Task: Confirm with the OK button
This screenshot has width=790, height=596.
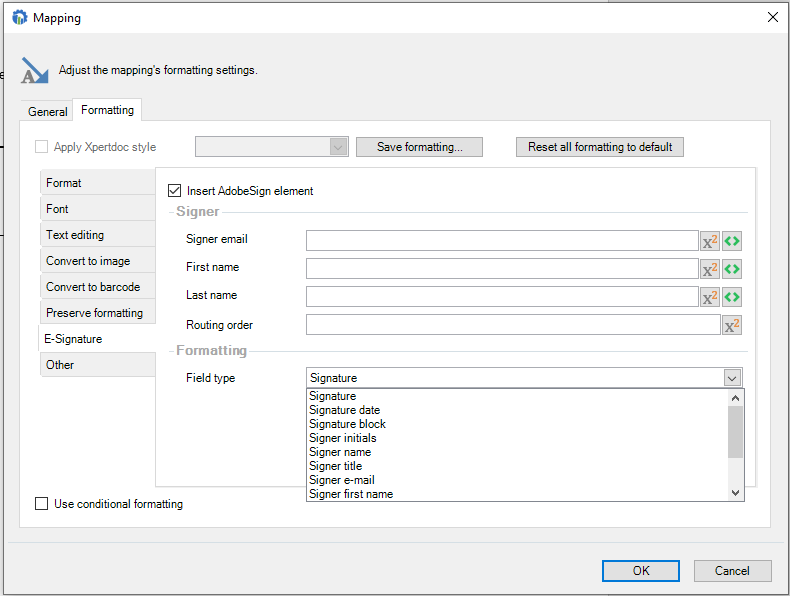Action: click(641, 571)
